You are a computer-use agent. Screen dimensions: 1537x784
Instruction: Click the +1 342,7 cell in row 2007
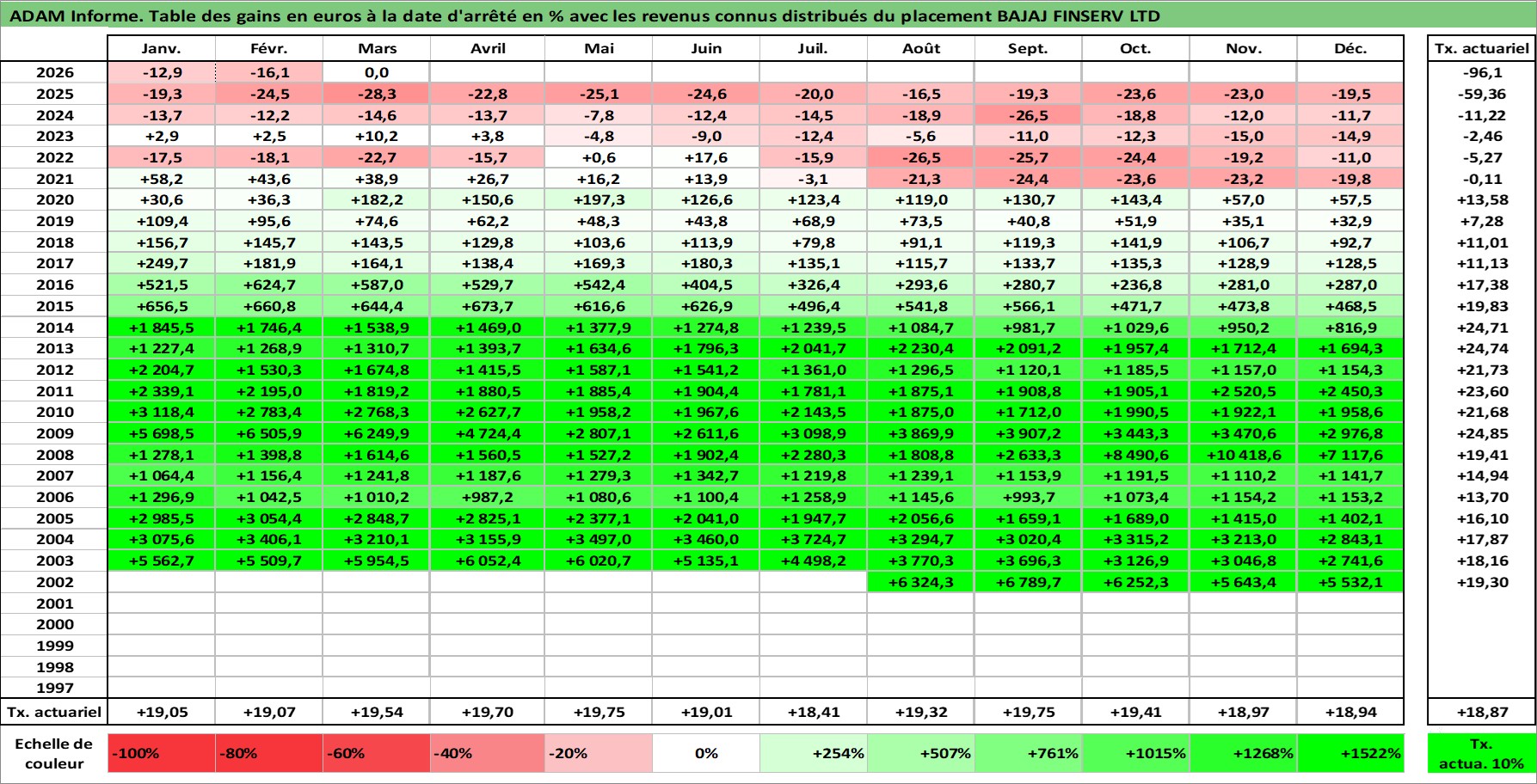click(706, 475)
